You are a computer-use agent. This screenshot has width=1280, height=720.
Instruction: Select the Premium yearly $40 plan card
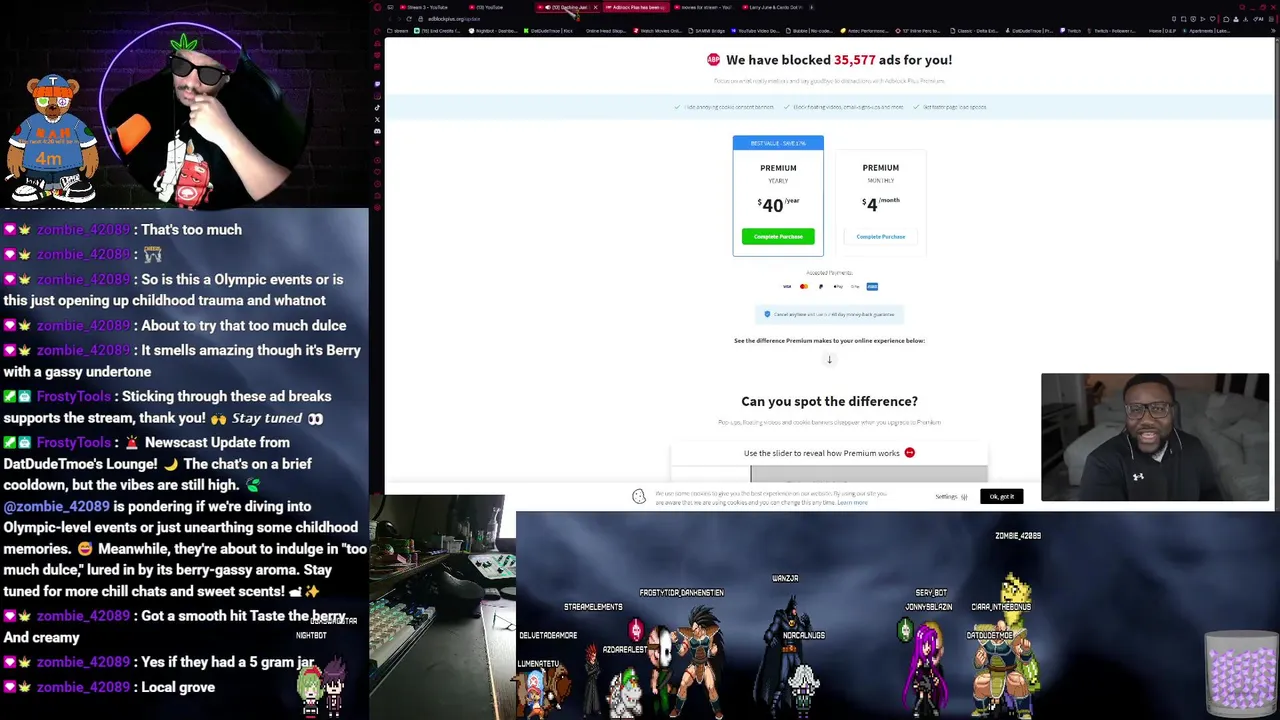(778, 196)
